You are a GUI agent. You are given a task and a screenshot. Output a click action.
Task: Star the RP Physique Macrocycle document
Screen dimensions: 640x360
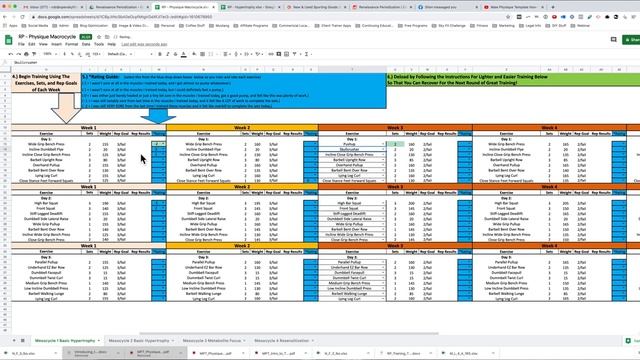click(99, 37)
